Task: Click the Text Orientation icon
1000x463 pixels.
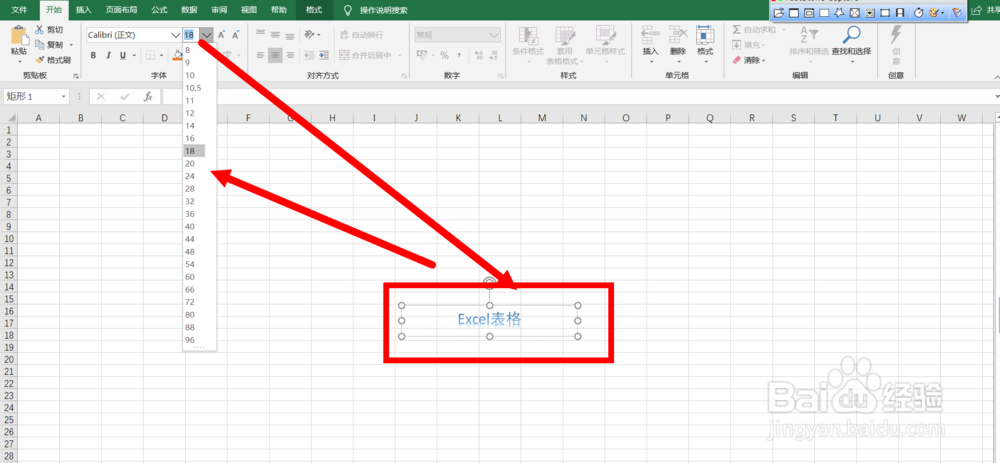Action: 310,34
